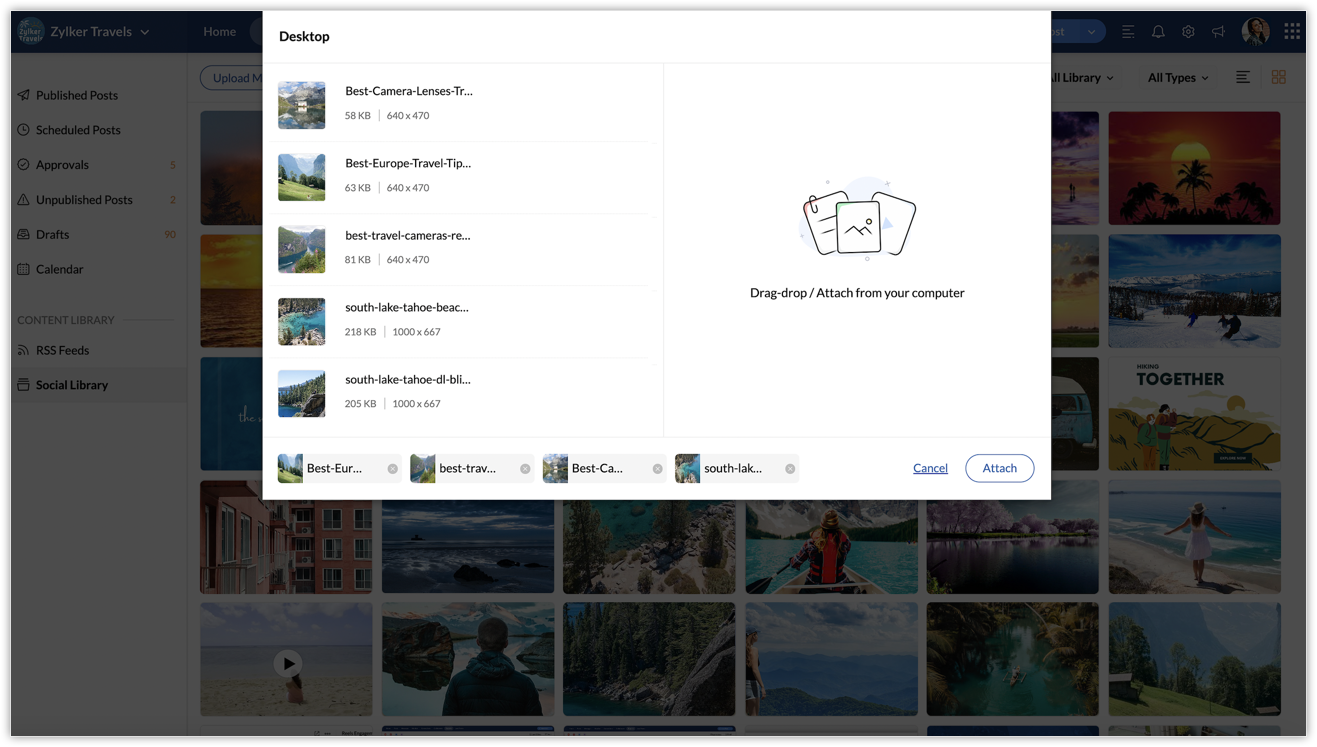Open the woman on beach image

click(x=1194, y=537)
